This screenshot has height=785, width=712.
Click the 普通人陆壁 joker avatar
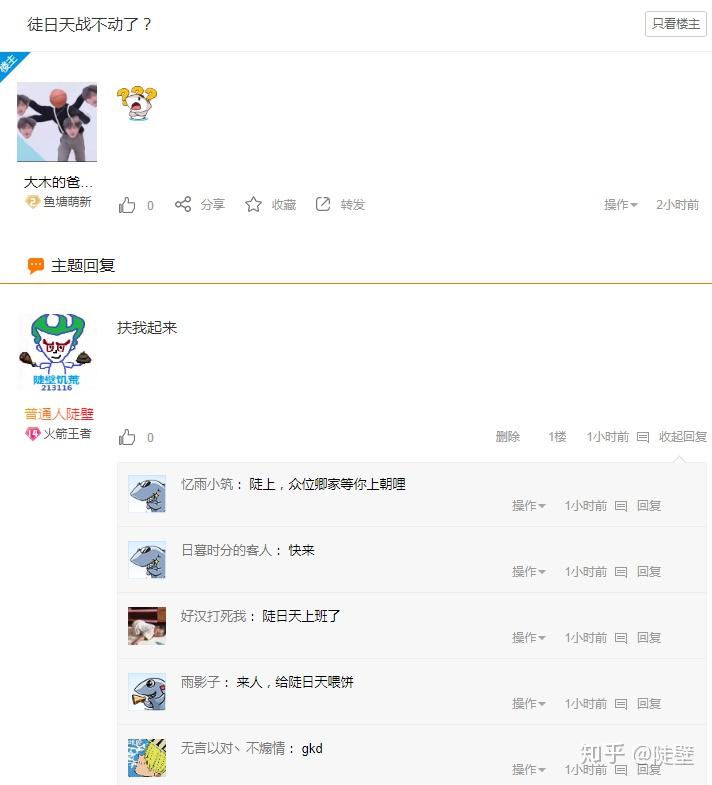56,352
